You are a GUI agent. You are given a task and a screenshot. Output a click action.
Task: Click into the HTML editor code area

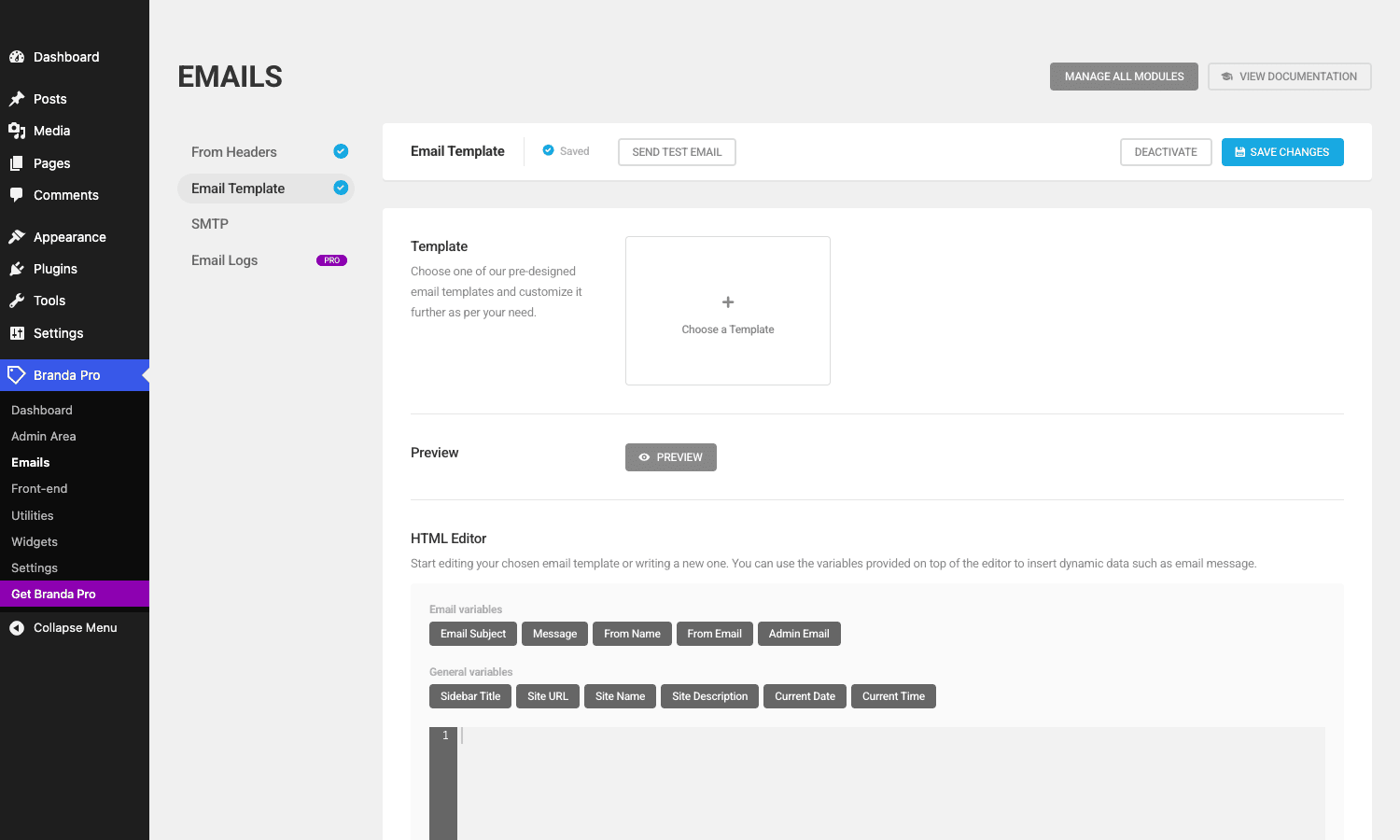[891, 783]
